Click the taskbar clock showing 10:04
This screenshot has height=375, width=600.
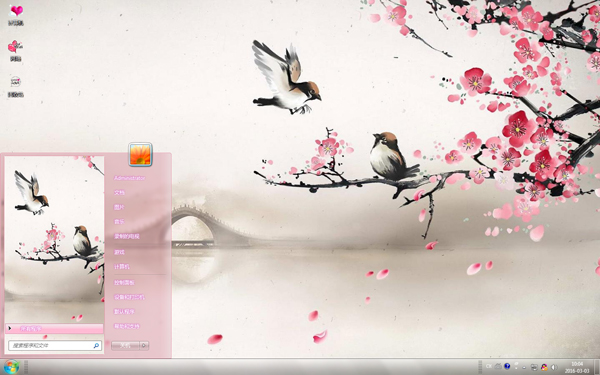[577, 367]
